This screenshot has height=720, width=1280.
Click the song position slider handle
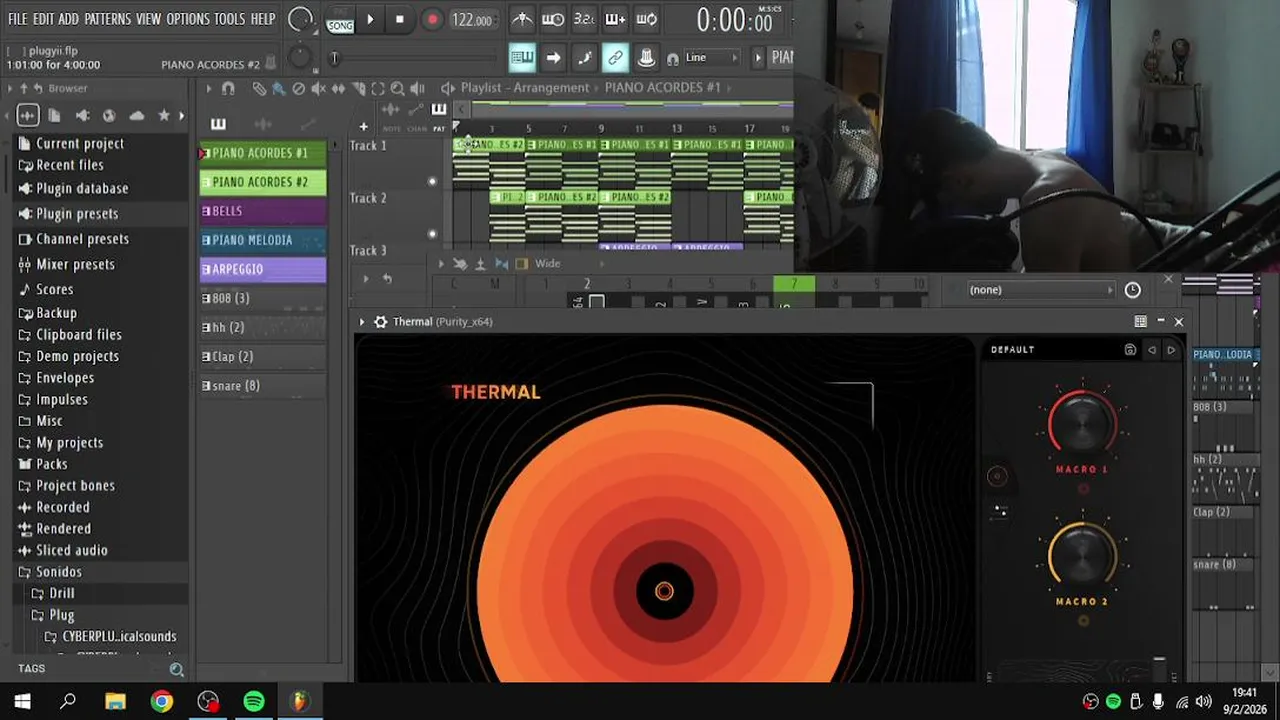tap(335, 58)
